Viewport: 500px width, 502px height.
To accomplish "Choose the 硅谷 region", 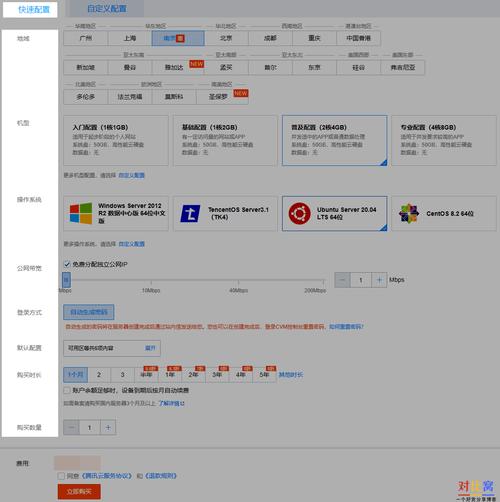I will (358, 68).
